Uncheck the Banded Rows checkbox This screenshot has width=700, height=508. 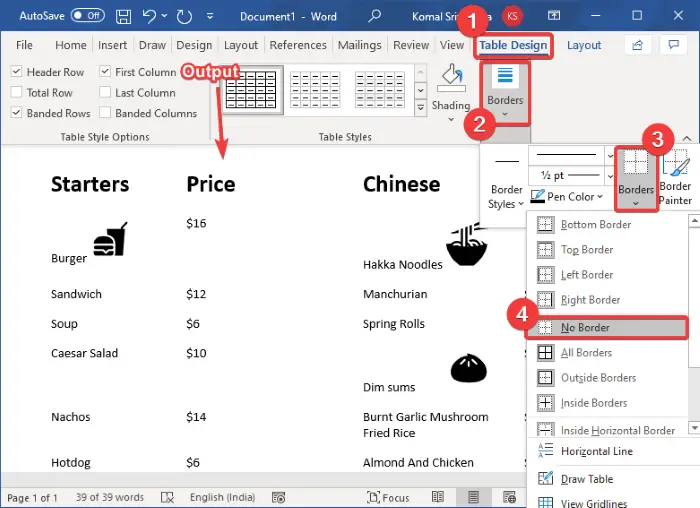(x=16, y=112)
